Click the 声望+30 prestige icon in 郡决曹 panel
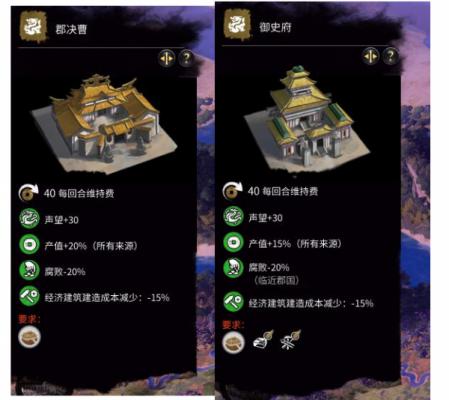The width and height of the screenshot is (449, 400). pyautogui.click(x=29, y=219)
